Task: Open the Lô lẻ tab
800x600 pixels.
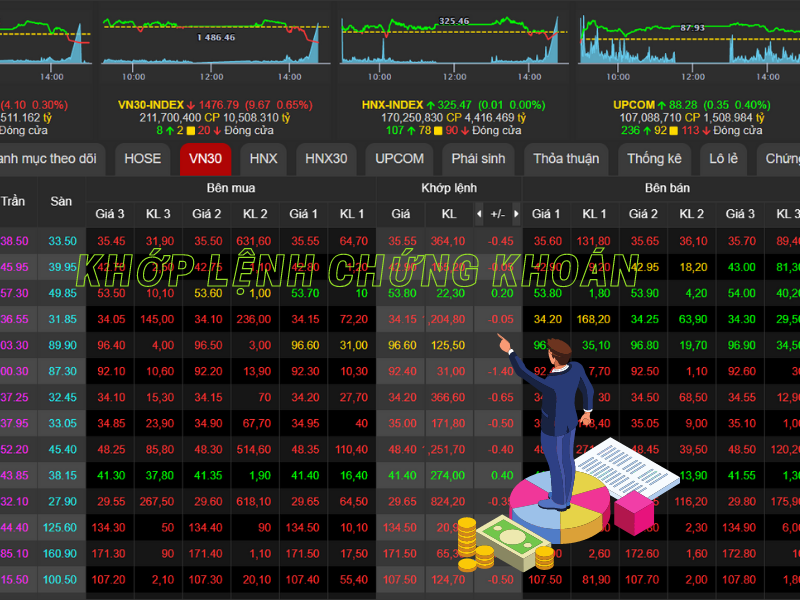Action: [x=723, y=159]
